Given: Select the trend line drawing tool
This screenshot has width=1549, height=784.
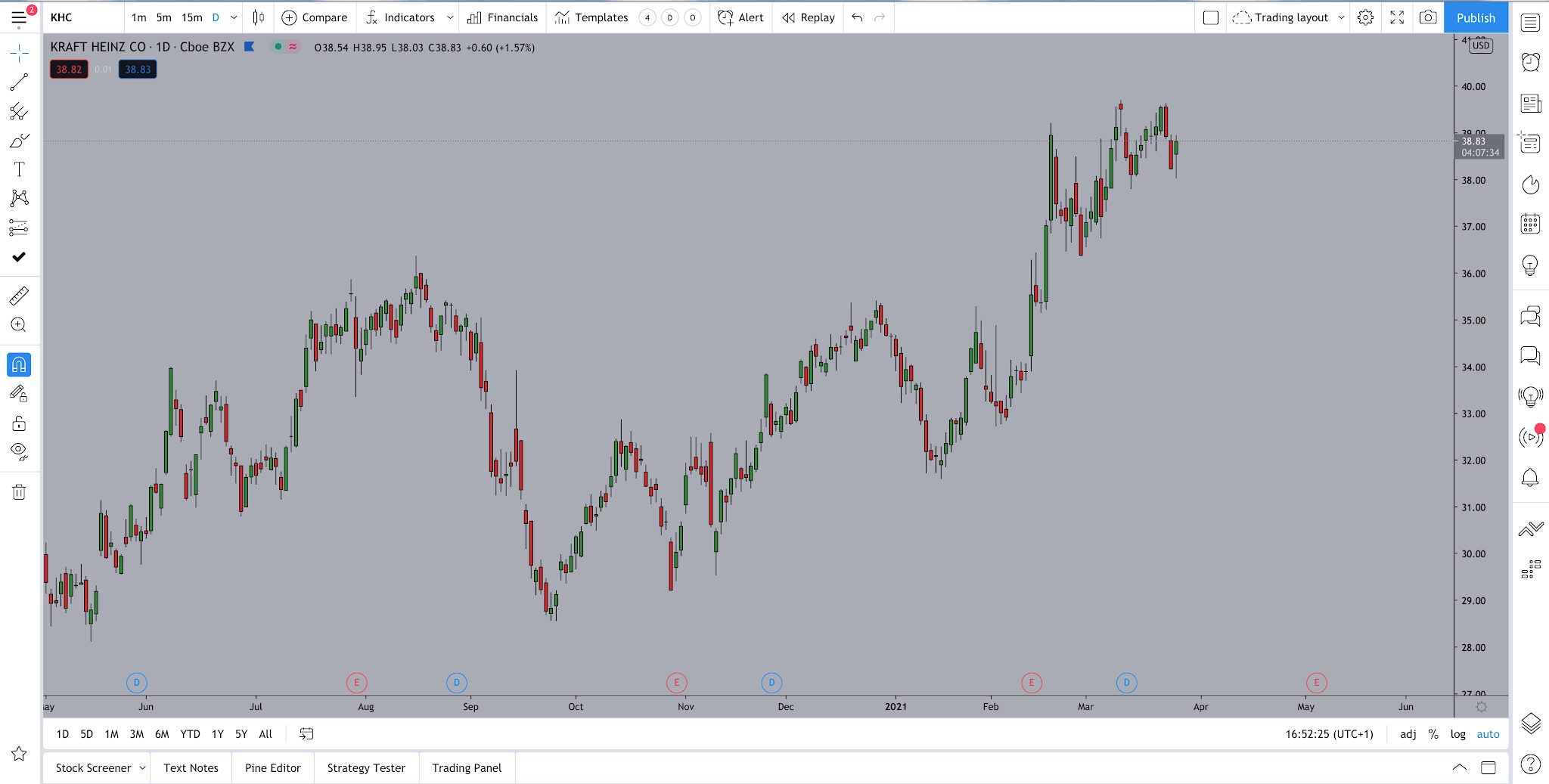Looking at the screenshot, I should click(x=19, y=82).
